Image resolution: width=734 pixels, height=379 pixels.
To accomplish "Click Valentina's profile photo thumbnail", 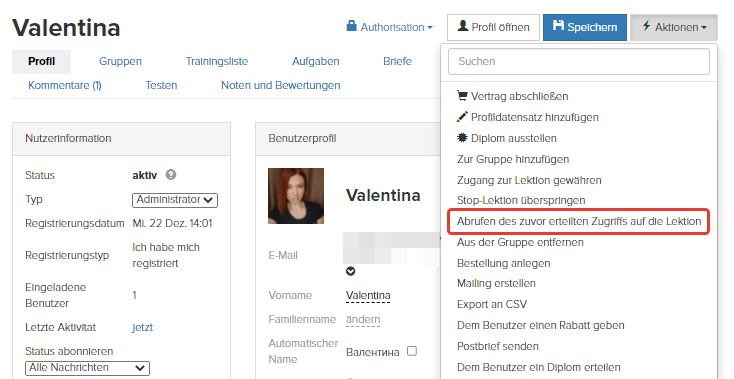I will [296, 196].
